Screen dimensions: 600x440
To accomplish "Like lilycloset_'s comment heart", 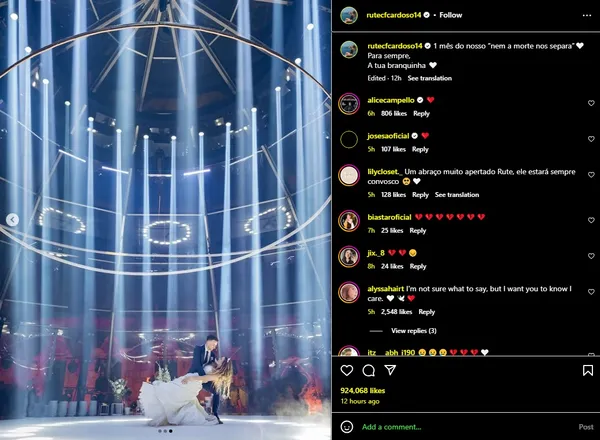I will click(591, 174).
